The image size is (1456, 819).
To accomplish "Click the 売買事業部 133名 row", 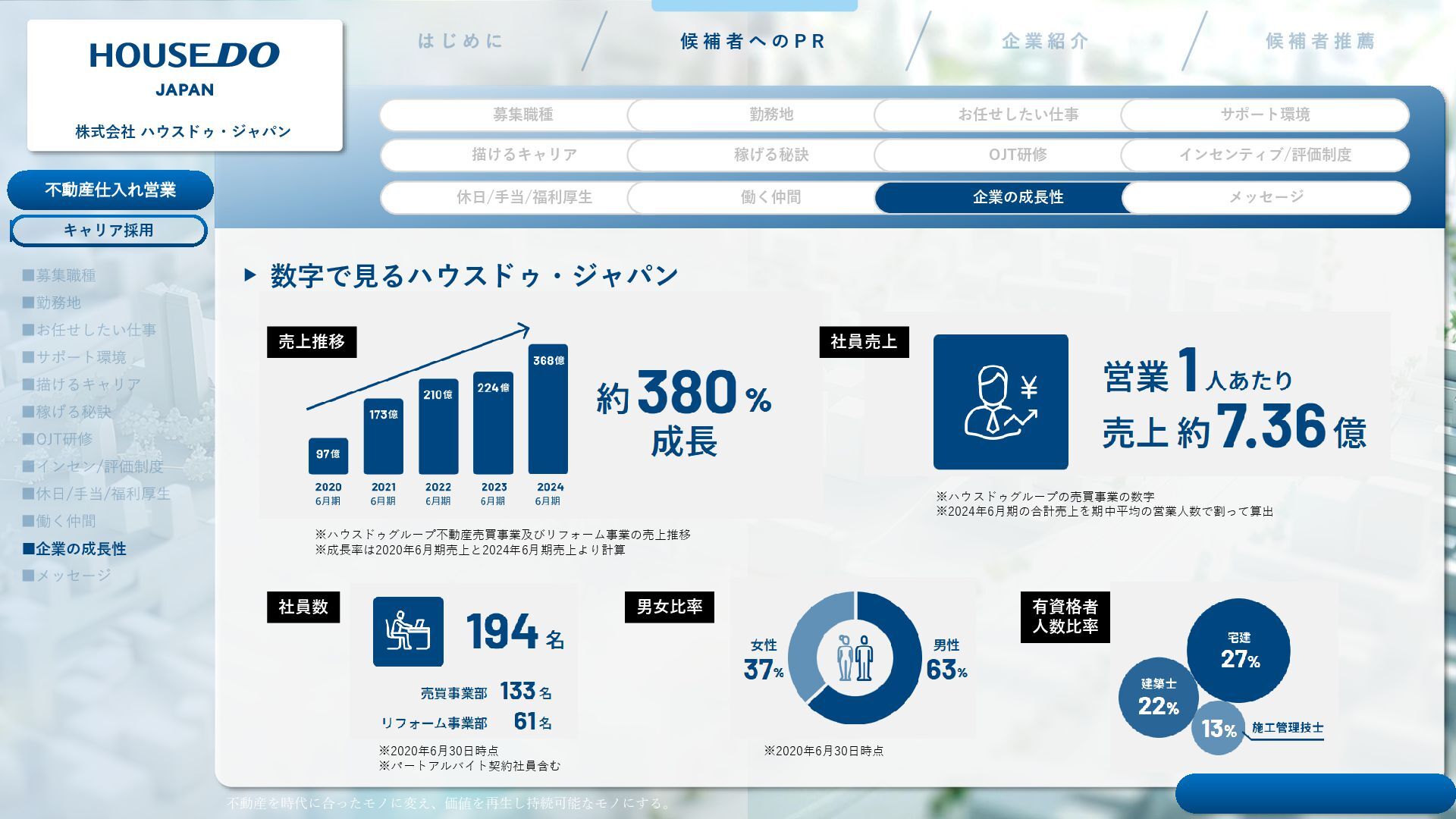I will [x=486, y=692].
